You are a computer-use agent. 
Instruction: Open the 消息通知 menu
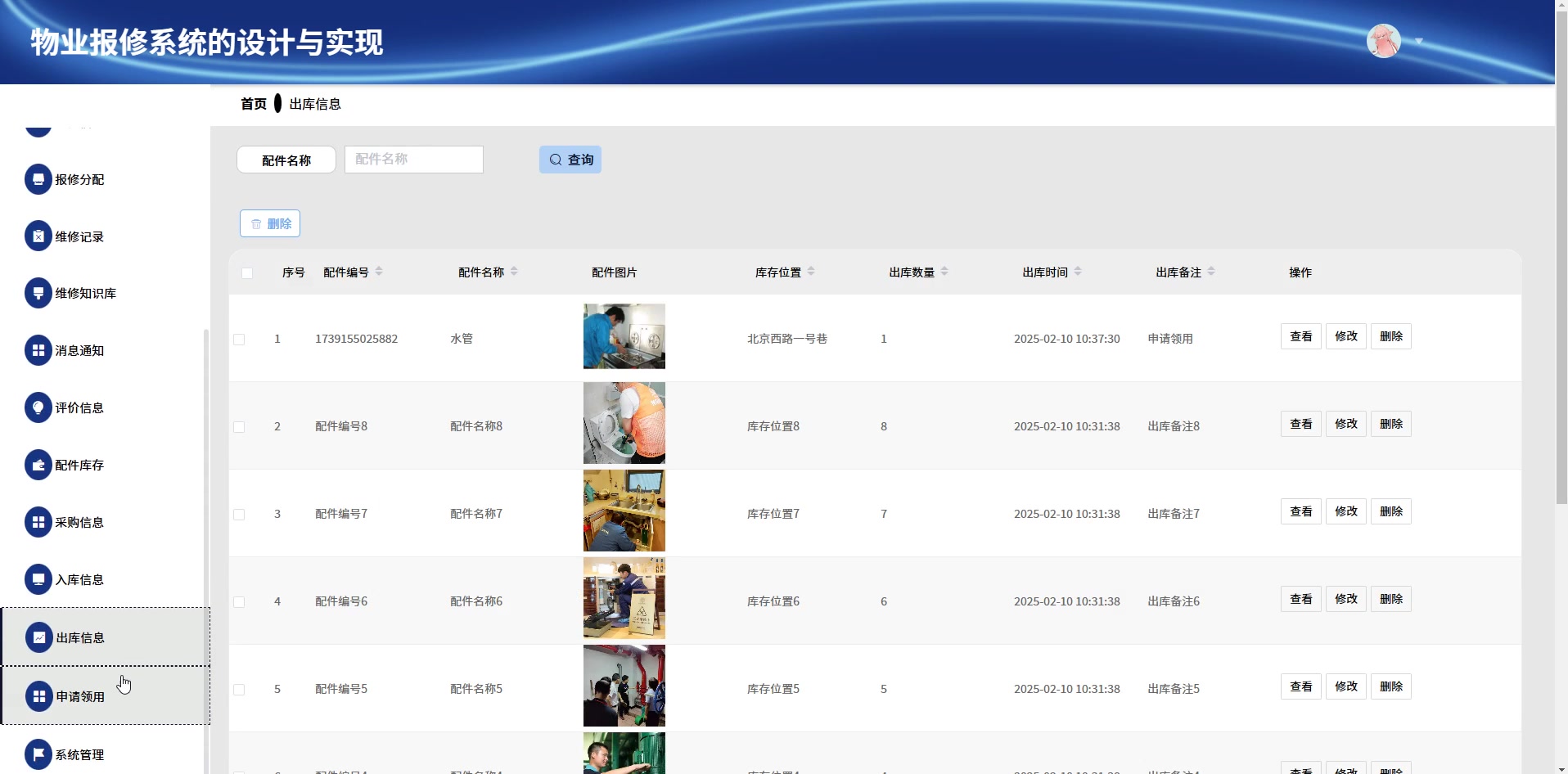pos(105,350)
